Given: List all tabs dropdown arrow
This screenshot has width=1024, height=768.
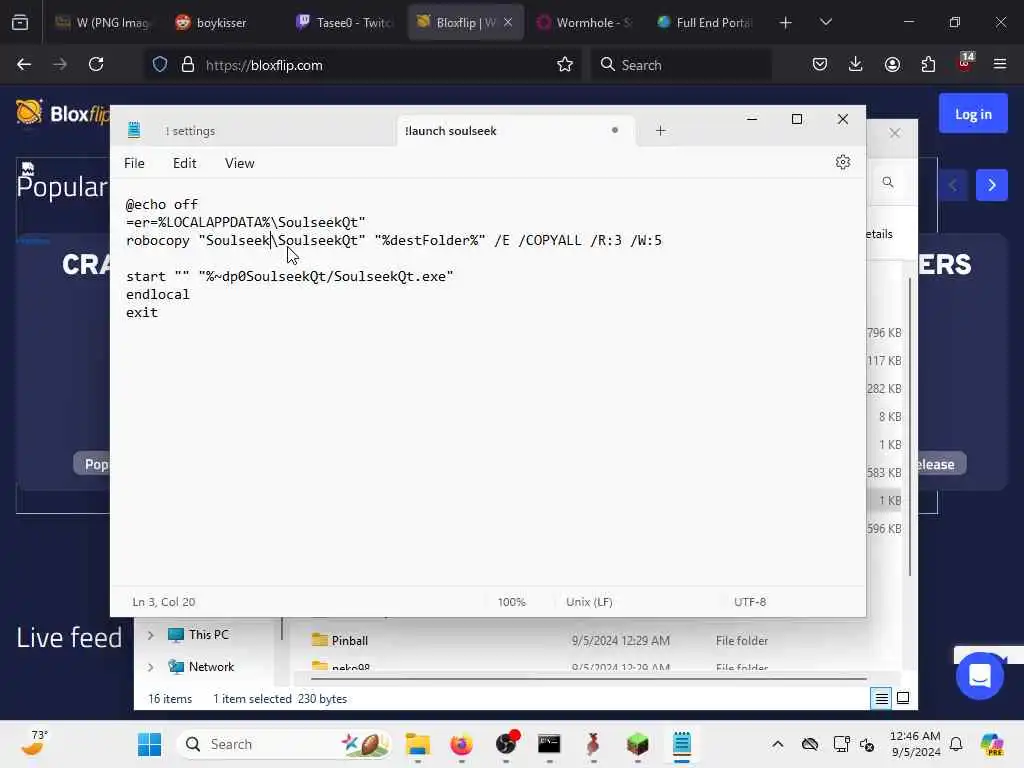Looking at the screenshot, I should point(825,23).
